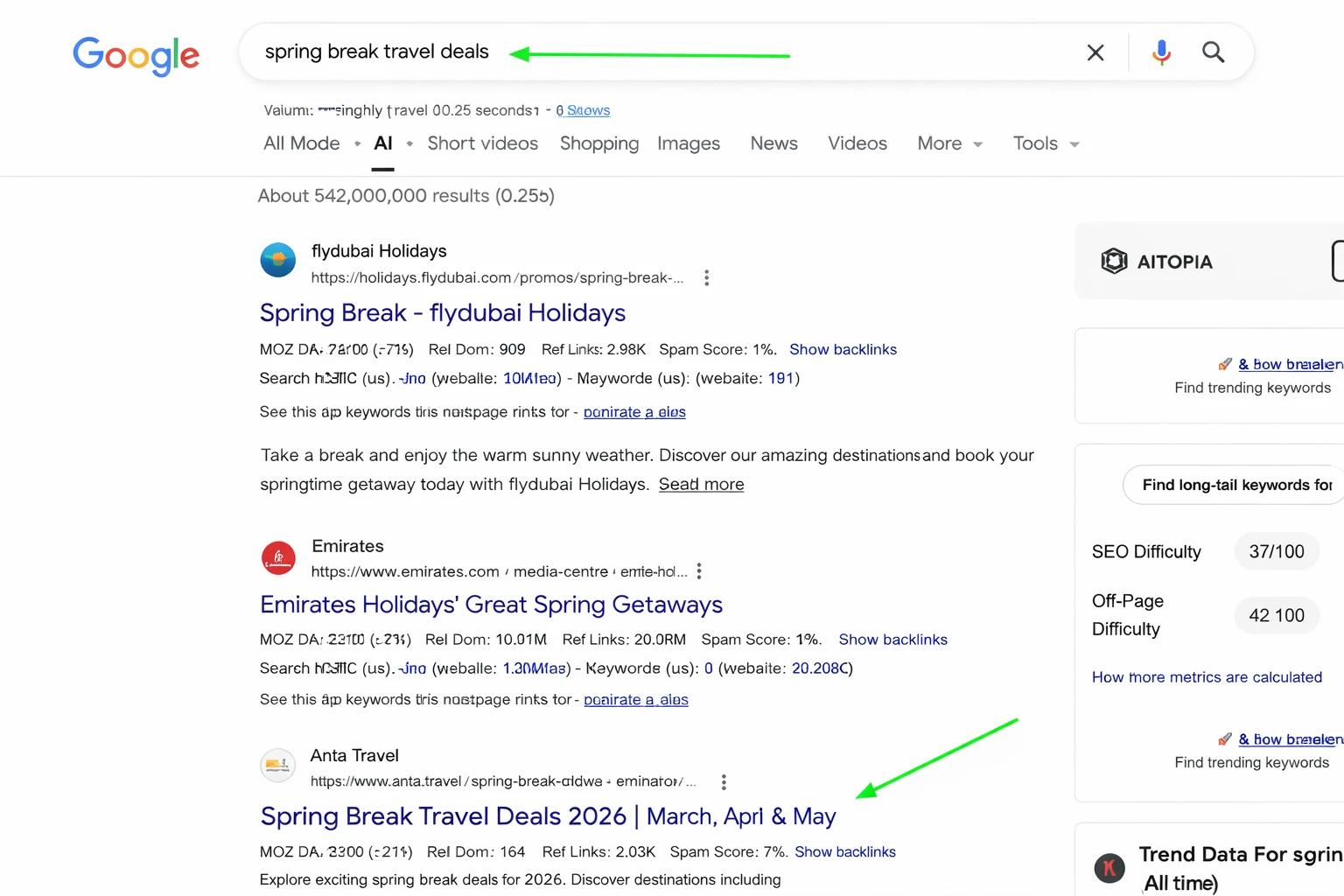Click Show backlinks under the flydubai result
The width and height of the screenshot is (1344, 896).
click(843, 349)
